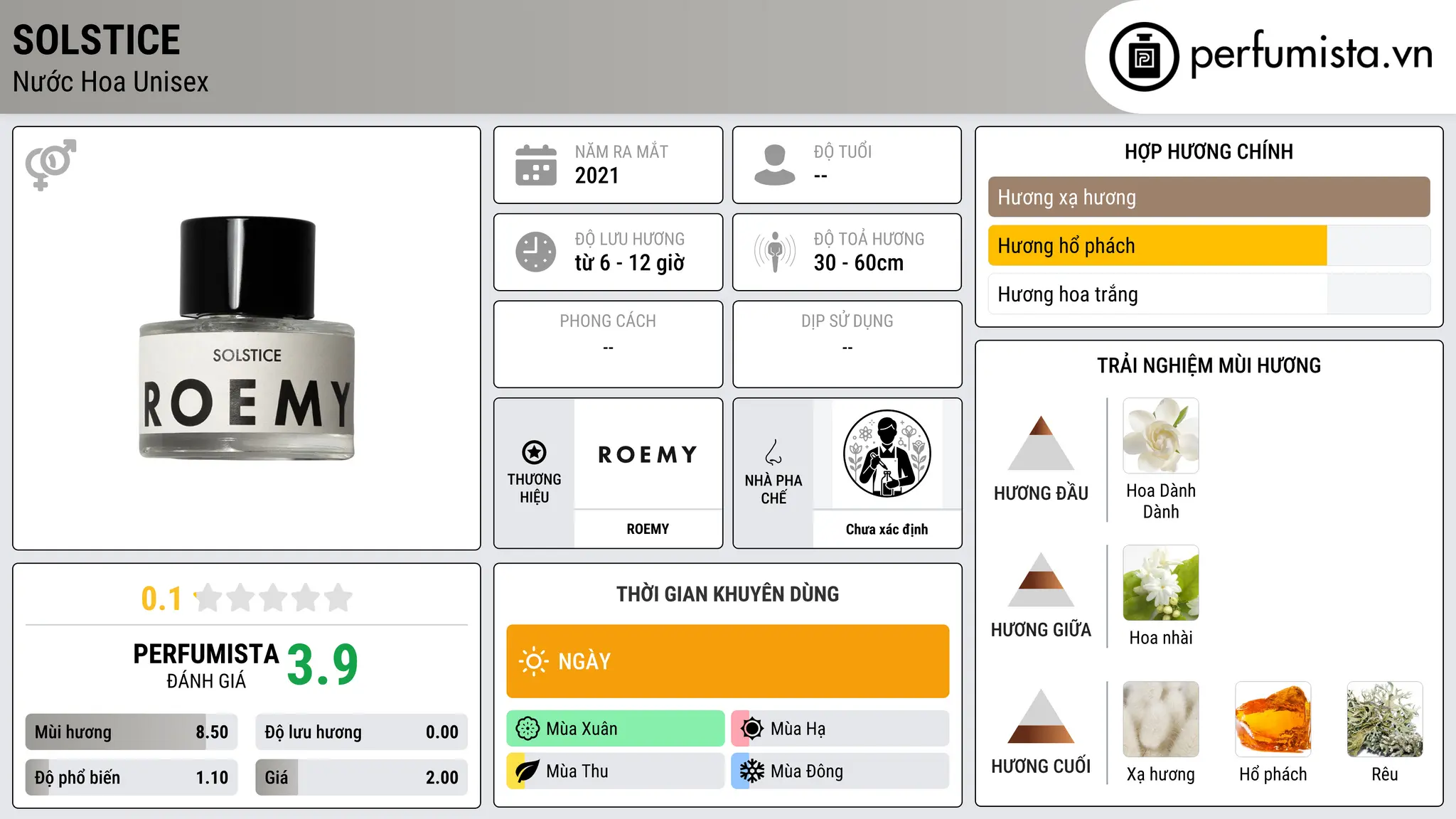Open the Hổ phách amber thumbnail
The height and width of the screenshot is (819, 1456).
[x=1273, y=719]
